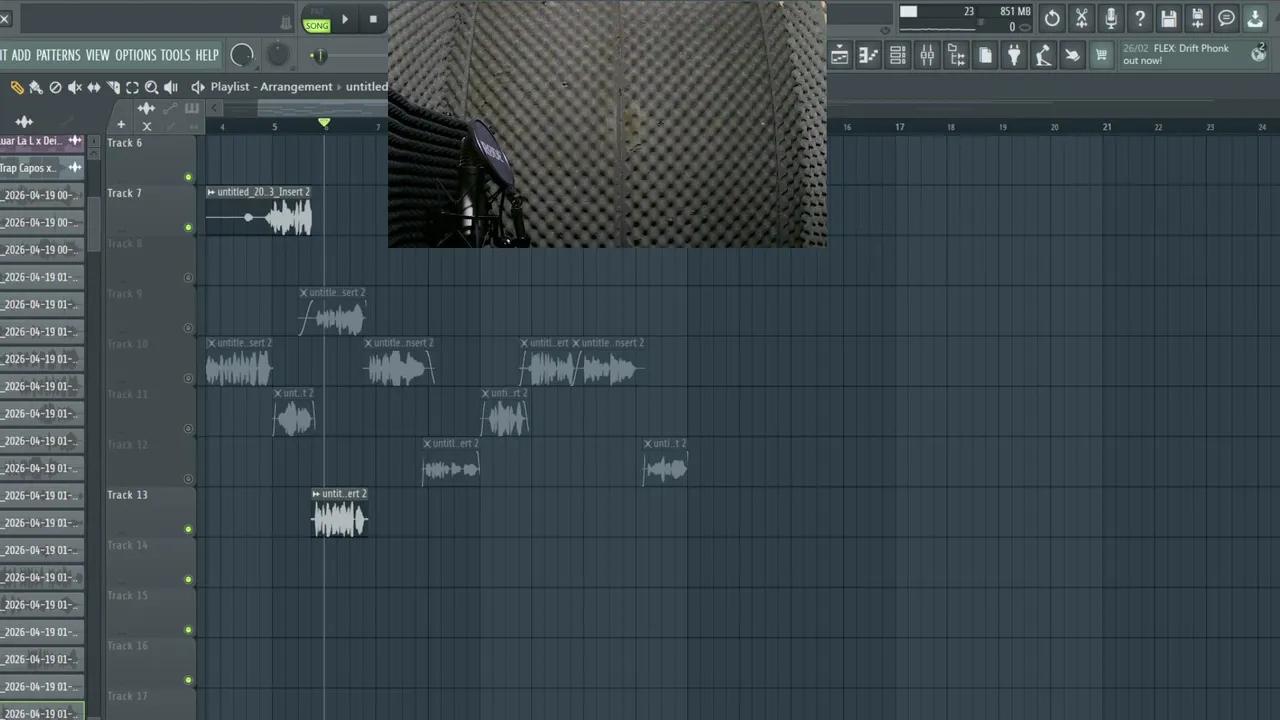1280x720 pixels.
Task: Select the Draw pencil tool
Action: pos(17,87)
